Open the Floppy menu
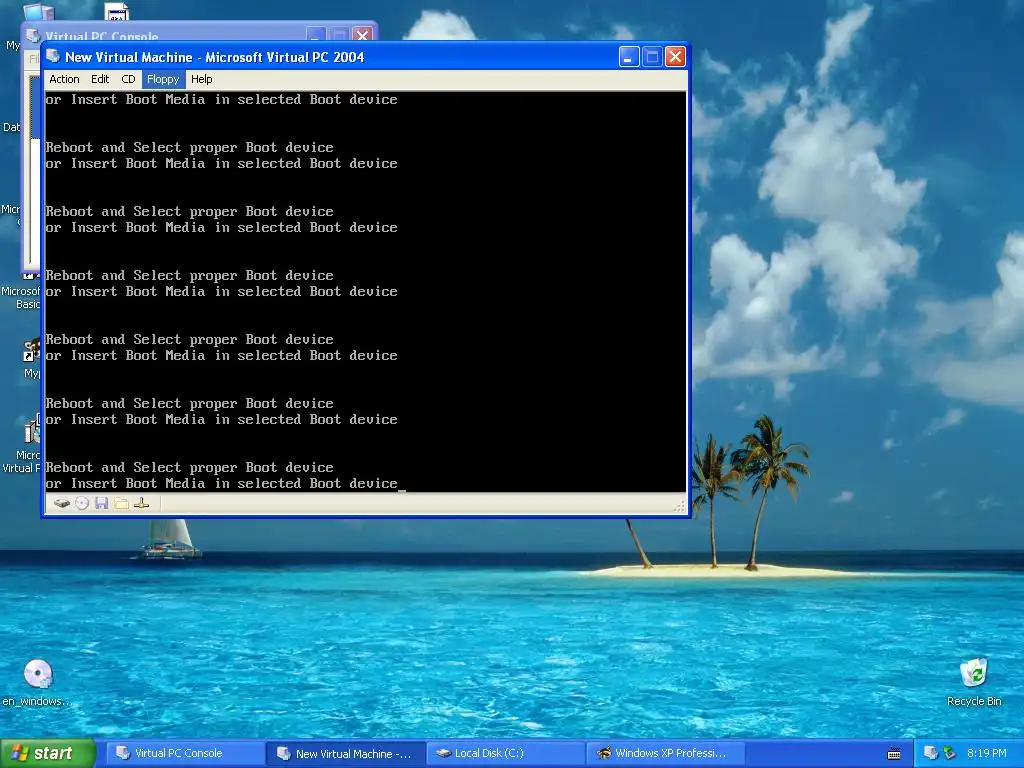The height and width of the screenshot is (768, 1024). (x=163, y=79)
